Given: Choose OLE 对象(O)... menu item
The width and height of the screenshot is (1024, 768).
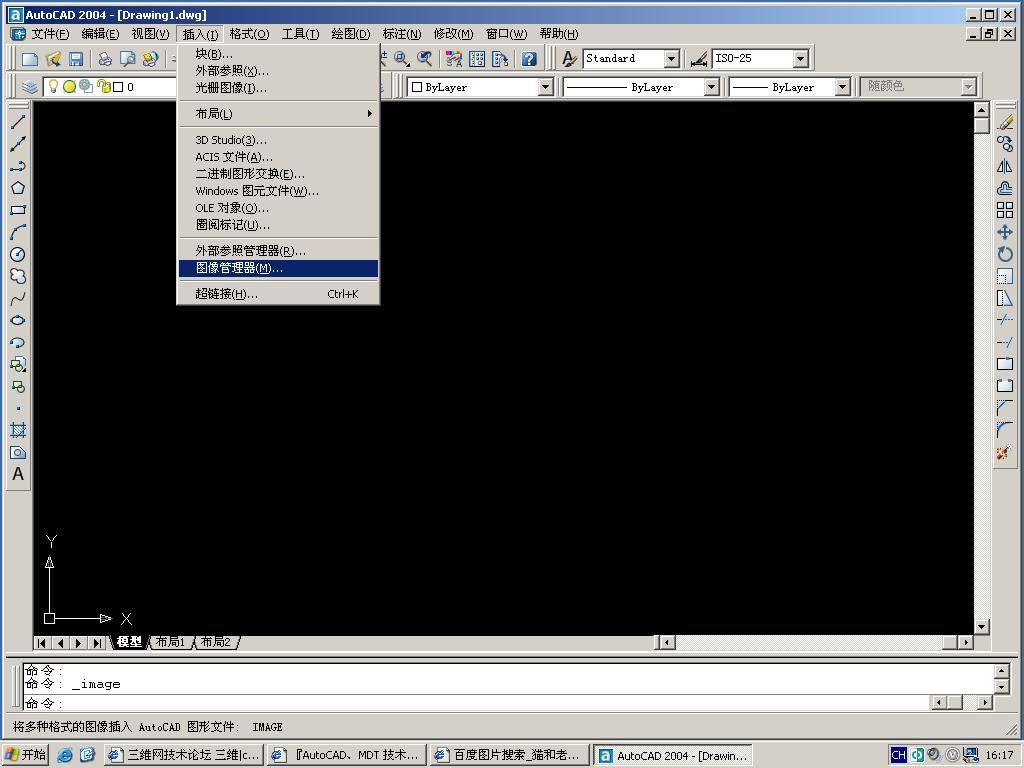Looking at the screenshot, I should pos(278,208).
